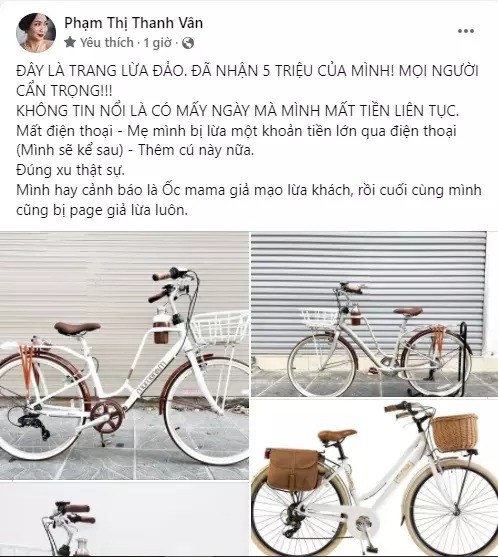Open the bike photo with wicker basket
The height and width of the screenshot is (557, 498).
point(374,478)
